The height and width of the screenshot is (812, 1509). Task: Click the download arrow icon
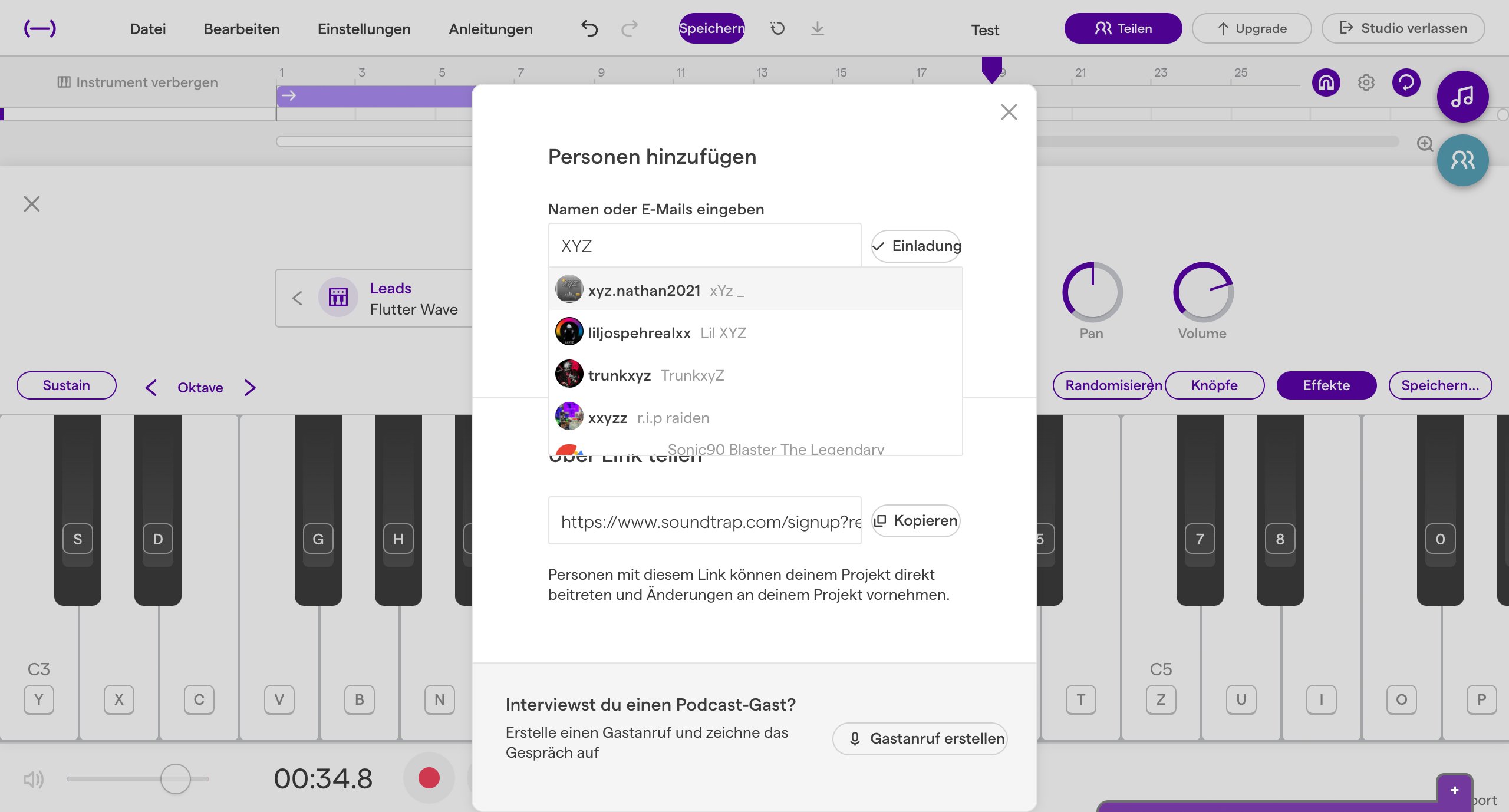(x=817, y=28)
